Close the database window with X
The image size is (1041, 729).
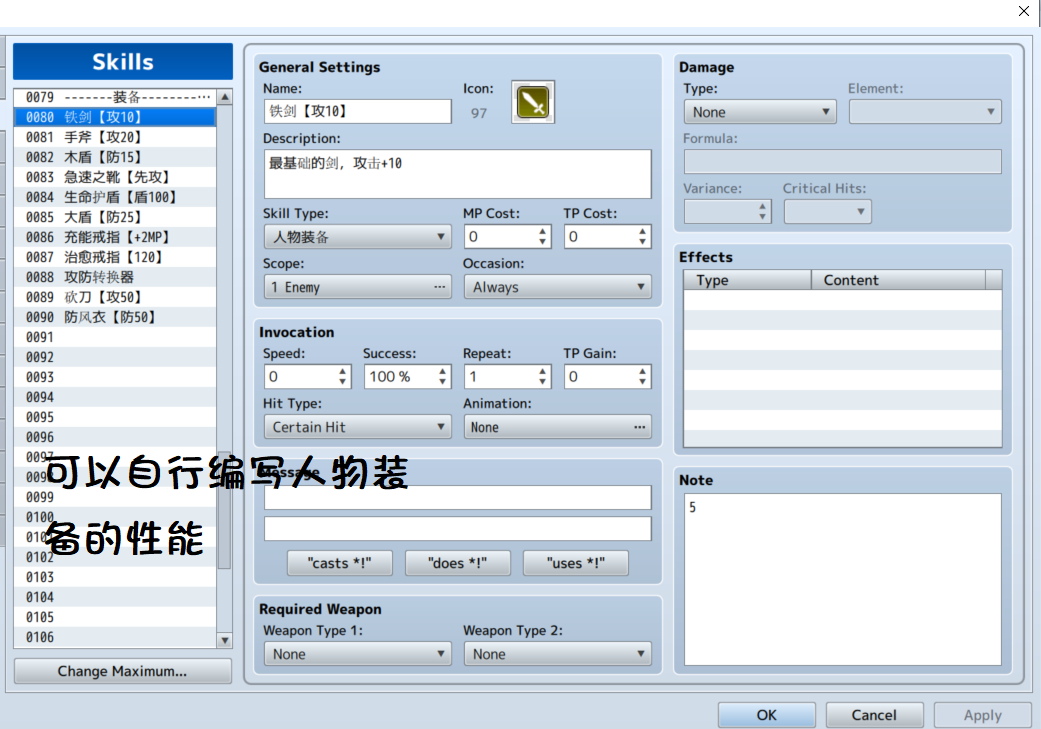tap(1024, 11)
